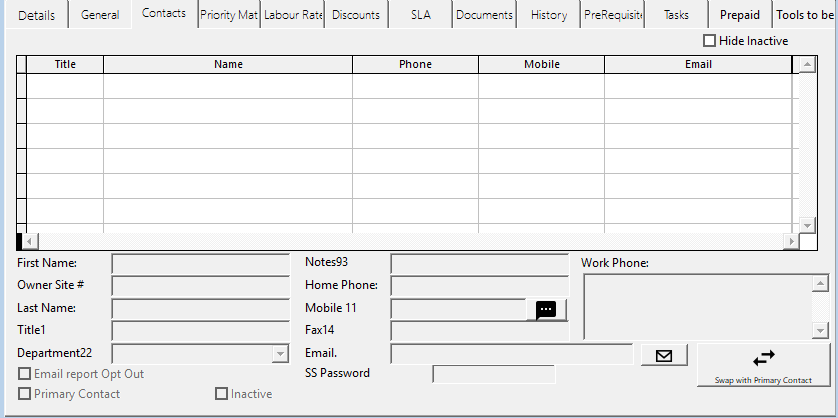838x418 pixels.
Task: Sort by the Name column header
Action: click(228, 64)
